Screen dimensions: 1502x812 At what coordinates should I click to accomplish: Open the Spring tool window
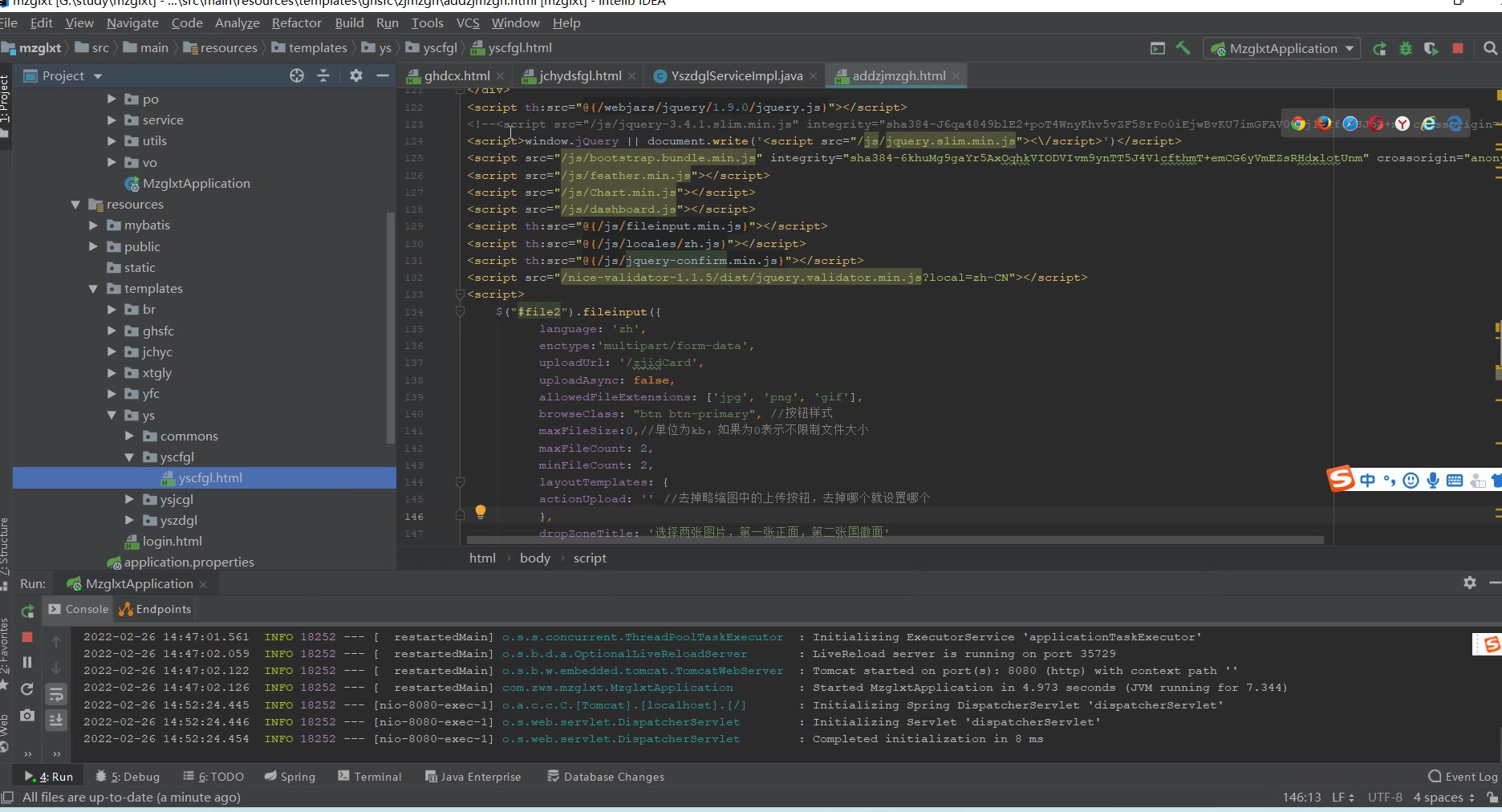click(x=290, y=776)
